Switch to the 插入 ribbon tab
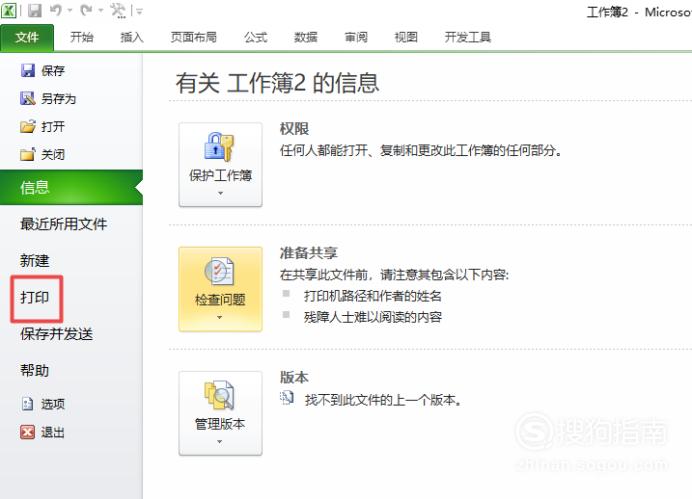This screenshot has width=692, height=499. (x=132, y=37)
